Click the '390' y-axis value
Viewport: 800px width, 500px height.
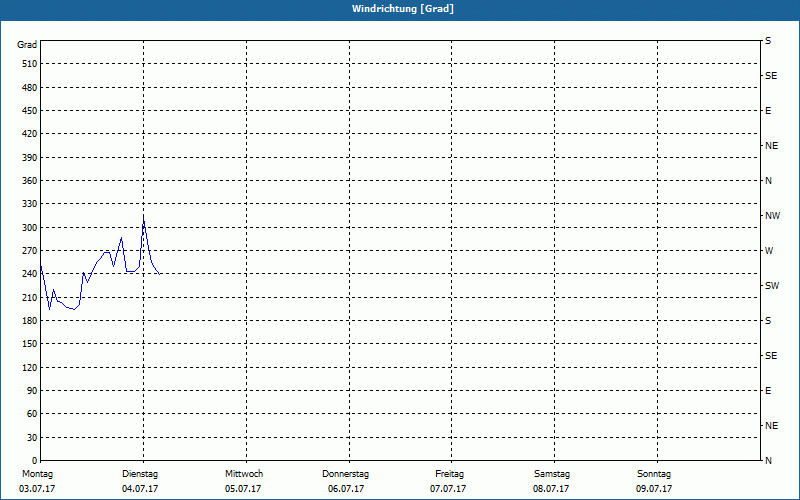tap(30, 157)
